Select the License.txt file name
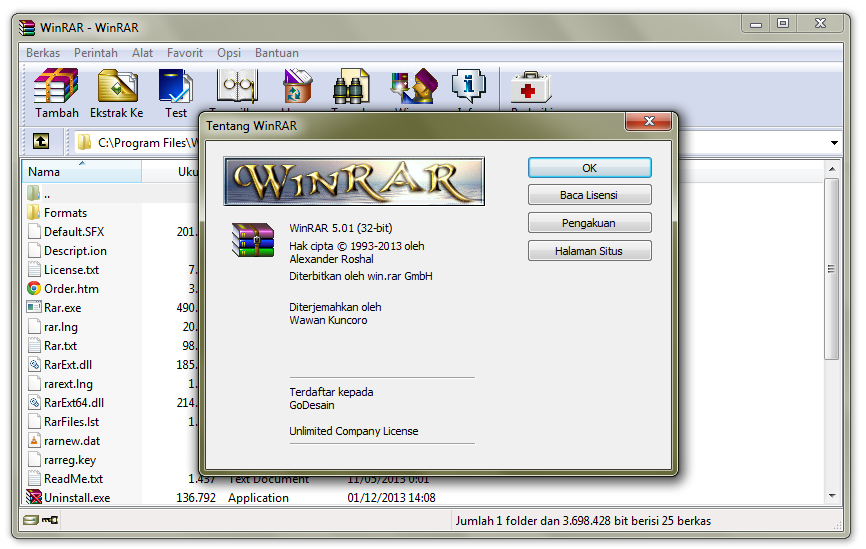 (x=72, y=270)
